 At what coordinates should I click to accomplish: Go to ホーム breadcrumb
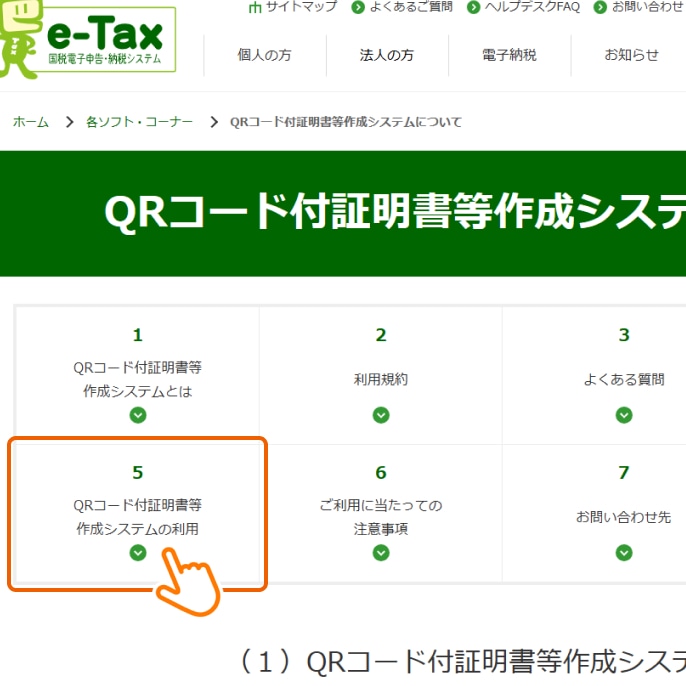click(x=31, y=122)
